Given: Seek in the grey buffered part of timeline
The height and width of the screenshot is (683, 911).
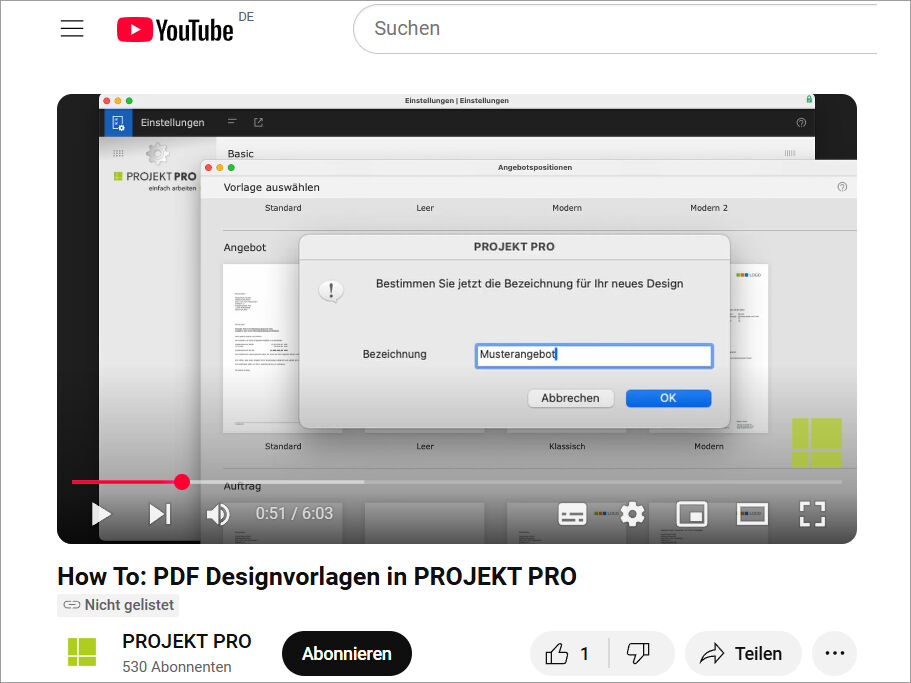Looking at the screenshot, I should tap(277, 481).
